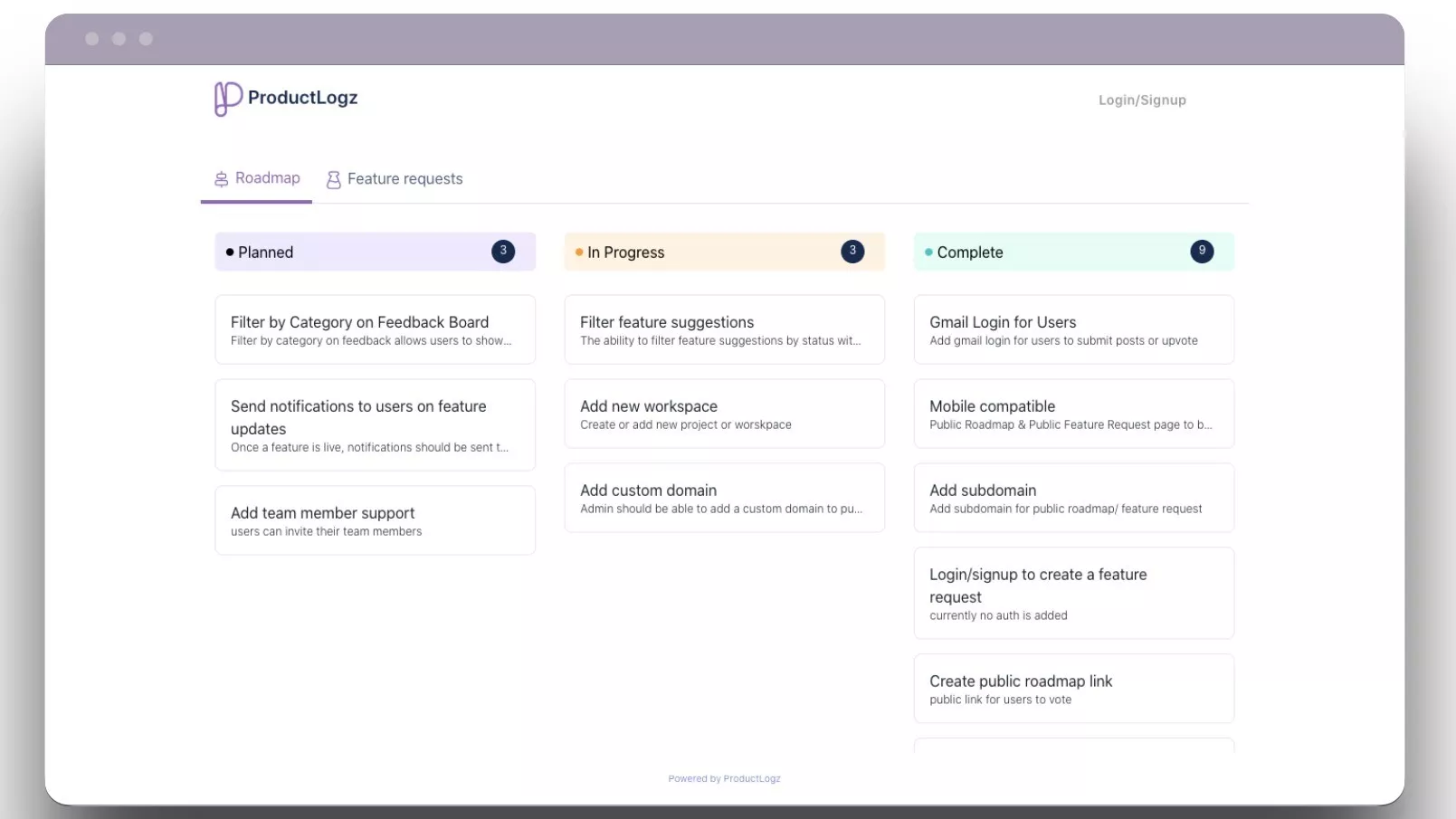Click the Complete count badge
The image size is (1456, 819).
(x=1202, y=252)
